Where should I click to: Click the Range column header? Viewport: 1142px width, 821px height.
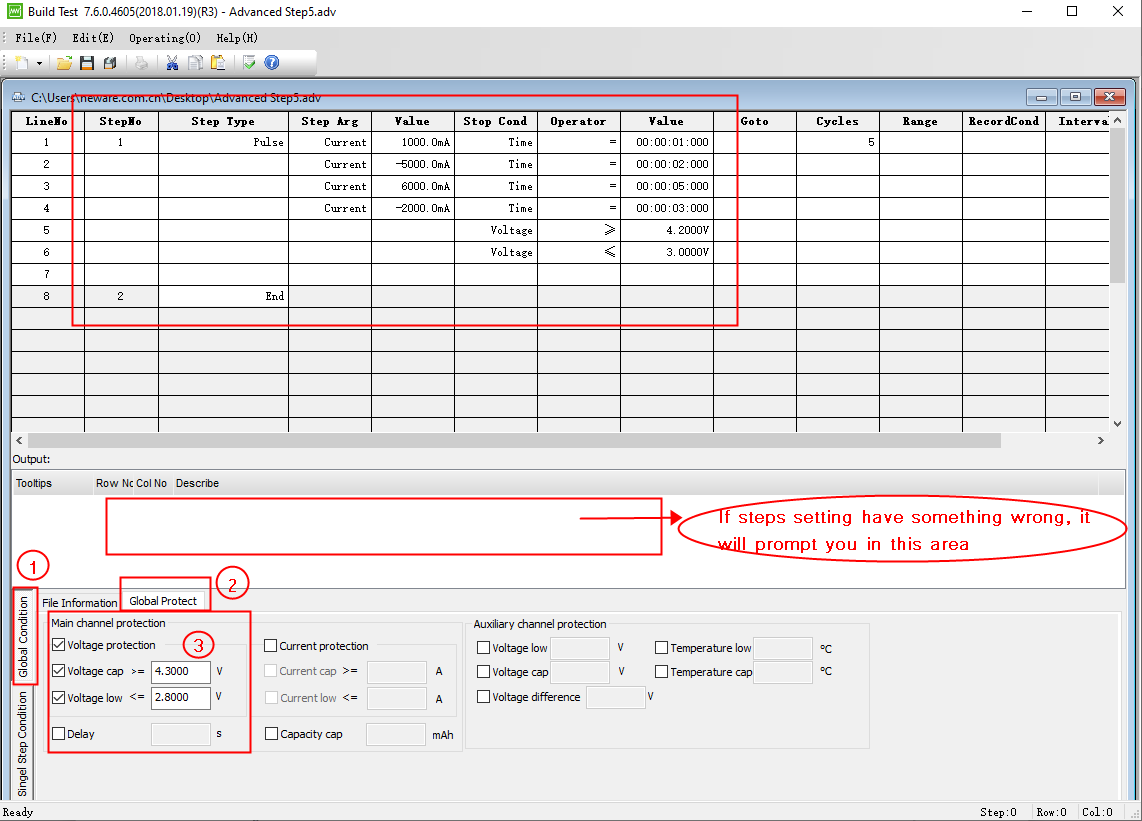click(x=921, y=122)
